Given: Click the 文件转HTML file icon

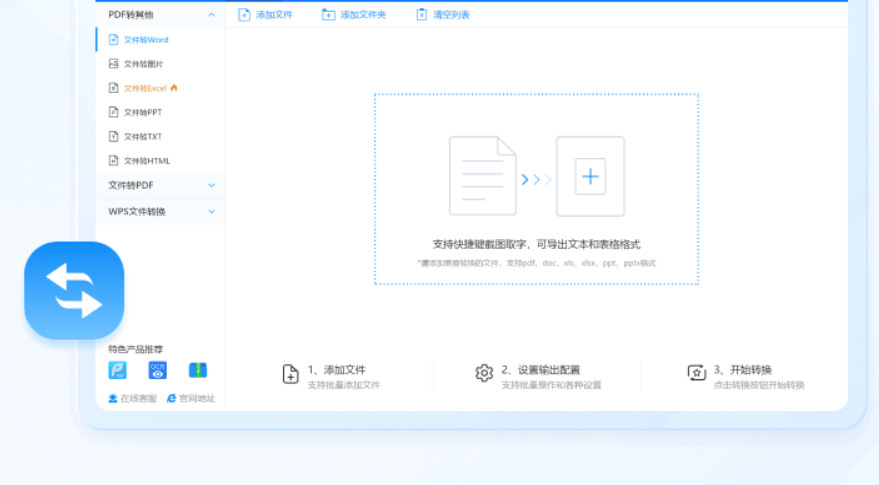Looking at the screenshot, I should [114, 160].
